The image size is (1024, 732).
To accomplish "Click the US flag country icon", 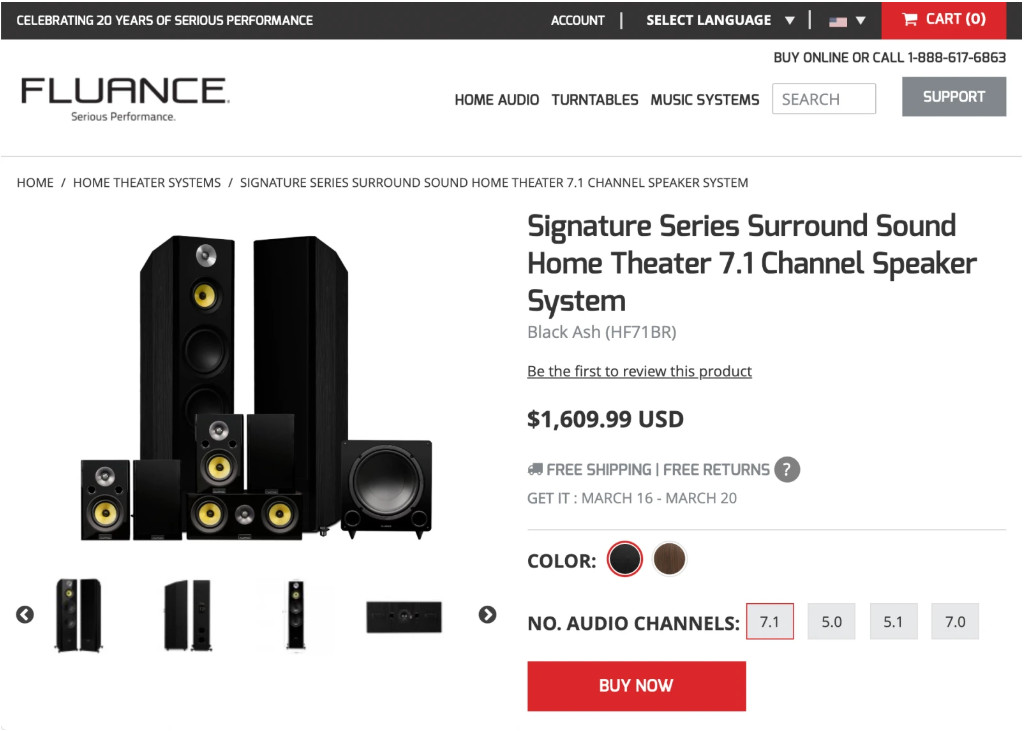I will (838, 20).
